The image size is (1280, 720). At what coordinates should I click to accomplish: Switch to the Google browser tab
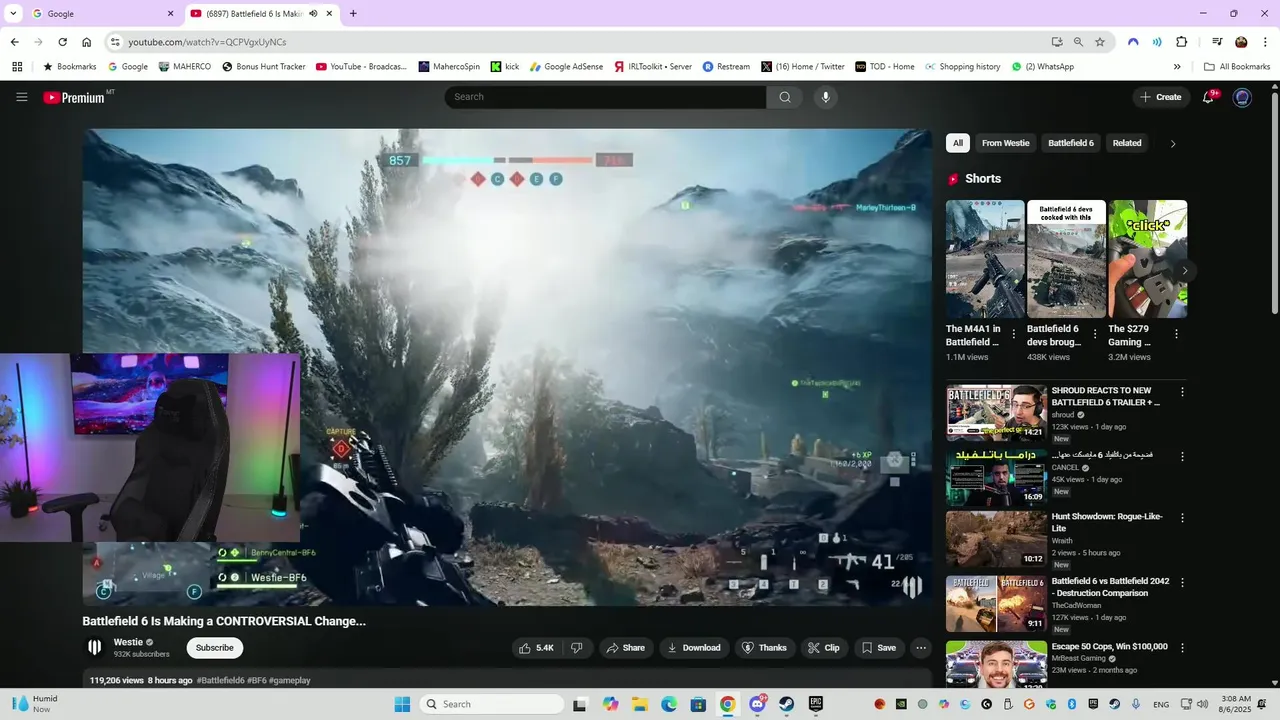[100, 14]
